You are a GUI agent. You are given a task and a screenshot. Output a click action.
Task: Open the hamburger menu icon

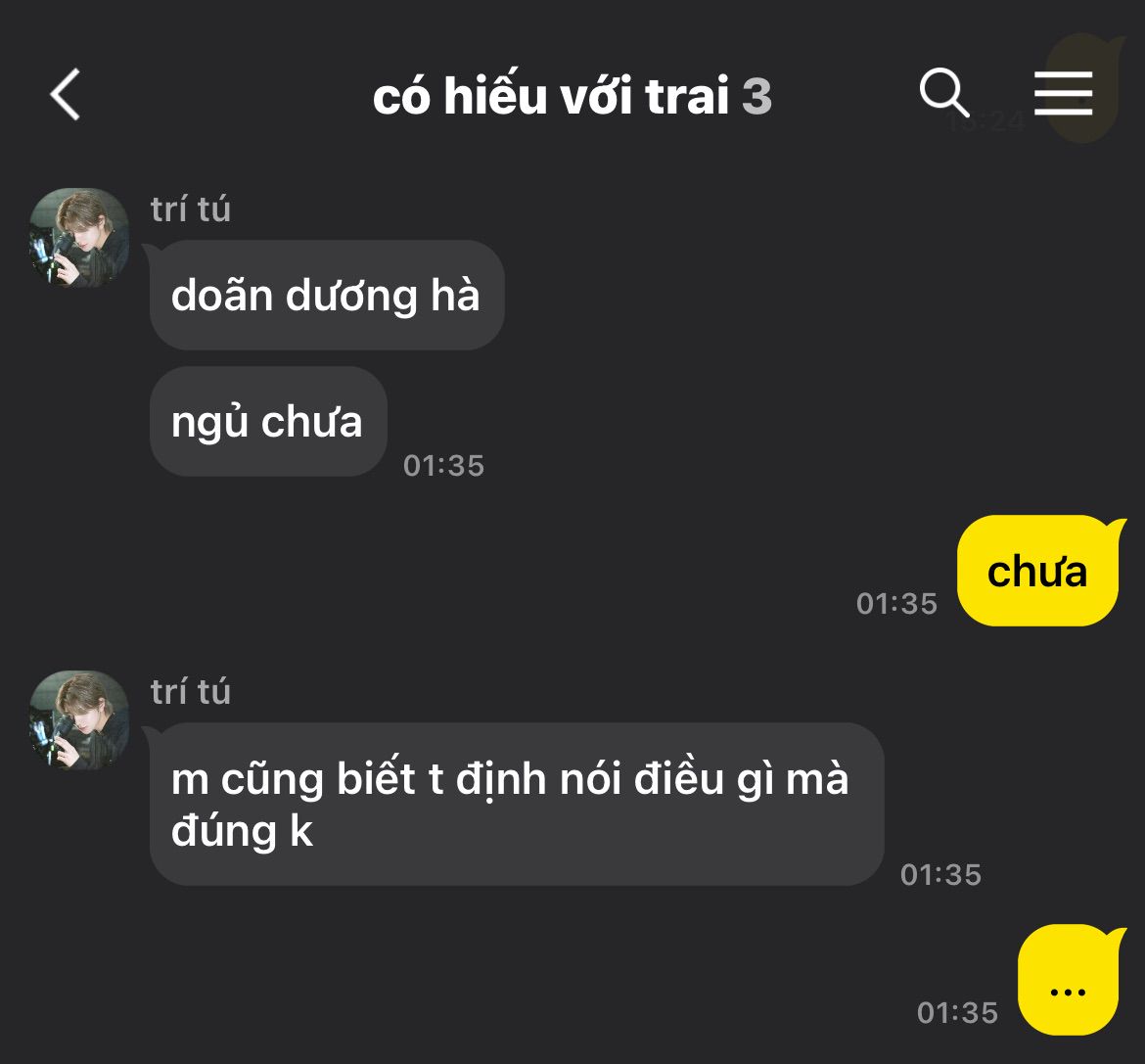1063,93
